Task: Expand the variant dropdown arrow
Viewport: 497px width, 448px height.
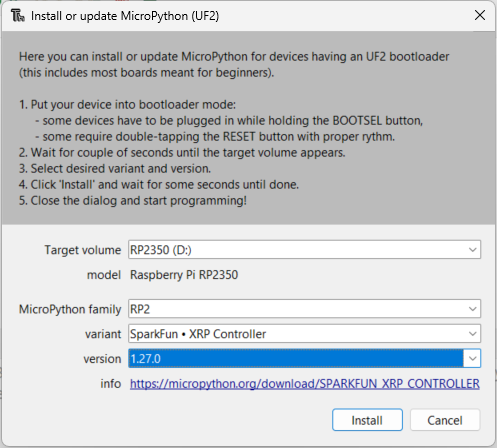Action: (472, 334)
